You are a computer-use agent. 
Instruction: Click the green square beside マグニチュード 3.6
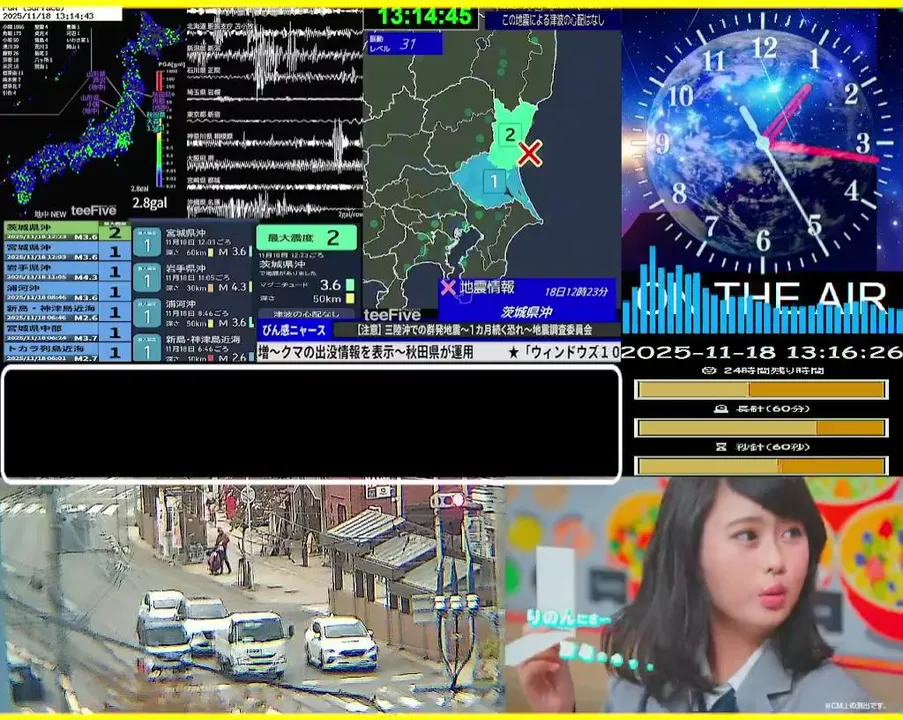click(x=350, y=285)
